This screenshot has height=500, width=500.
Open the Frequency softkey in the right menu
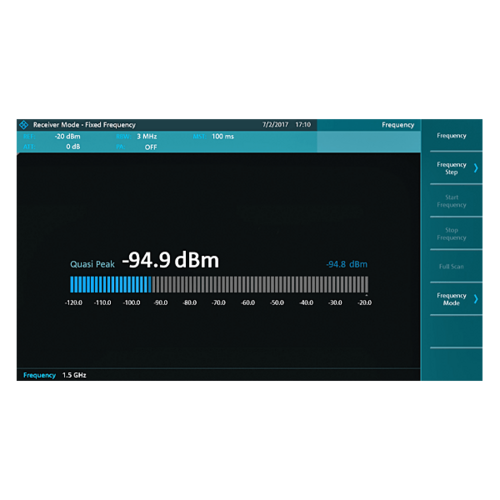(x=451, y=136)
